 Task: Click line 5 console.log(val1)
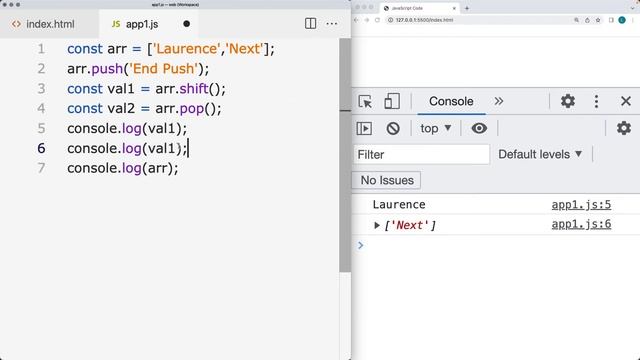coord(127,129)
